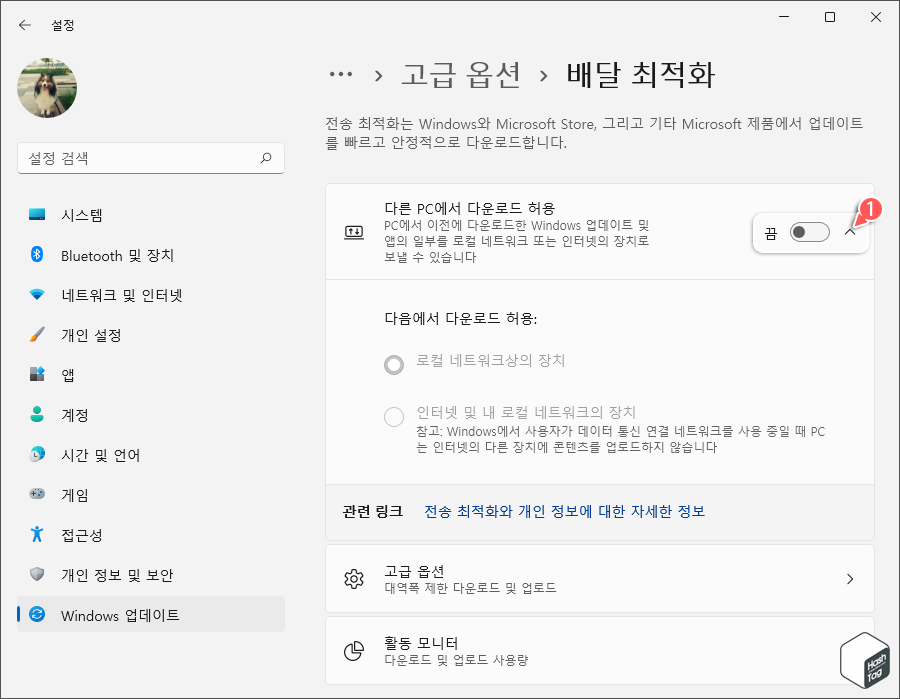
Task: Close the settings window
Action: click(876, 17)
